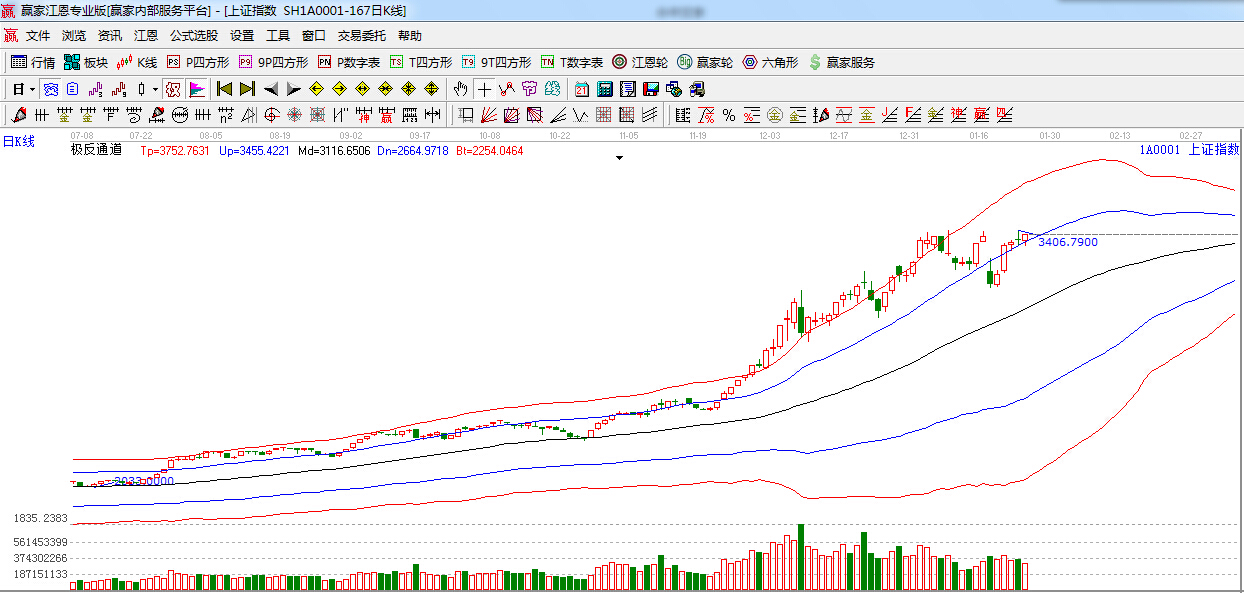
Task: Toggle the crosshair cursor button
Action: pyautogui.click(x=484, y=89)
